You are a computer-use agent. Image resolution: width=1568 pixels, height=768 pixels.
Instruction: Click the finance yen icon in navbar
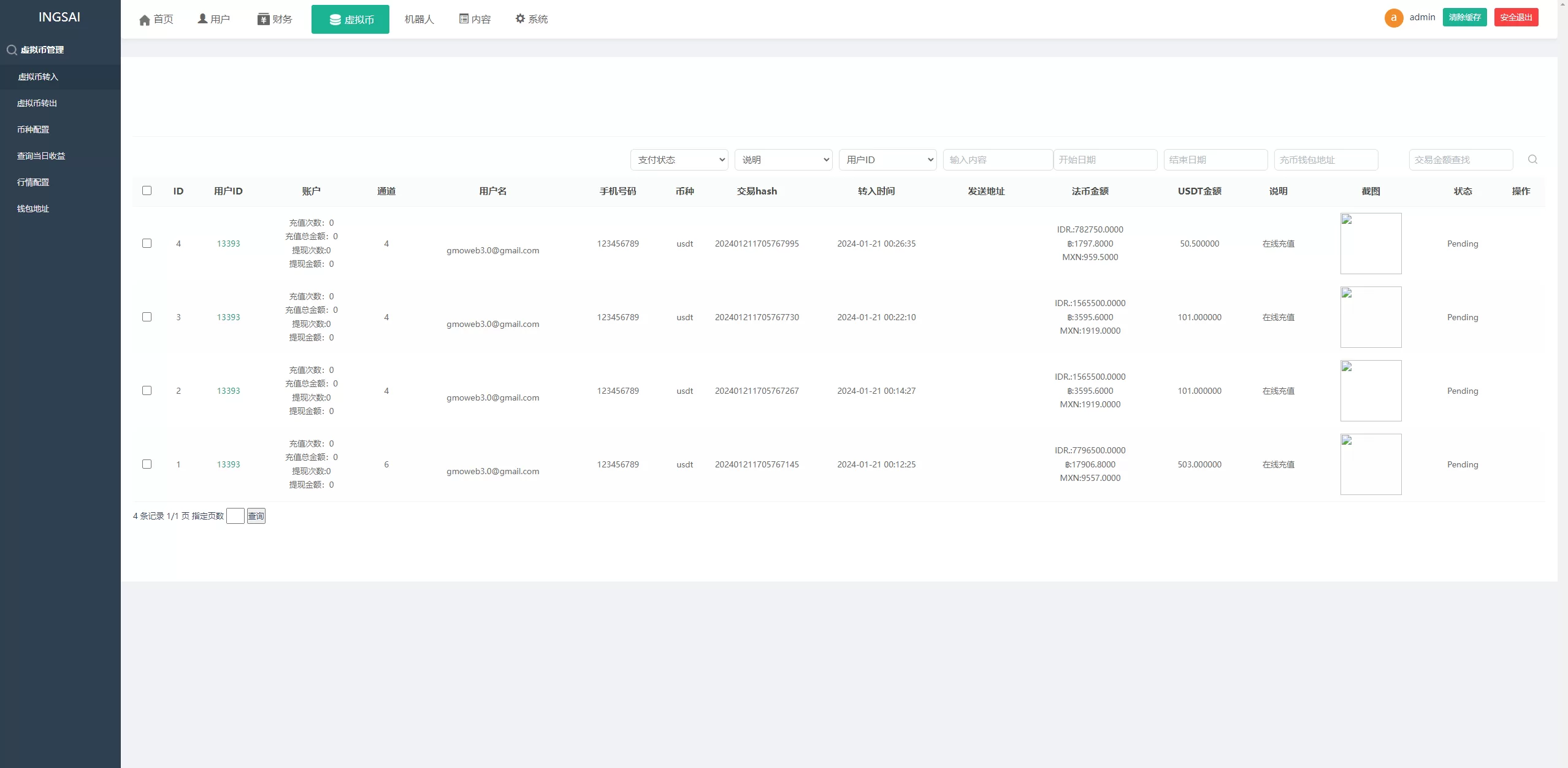(263, 20)
